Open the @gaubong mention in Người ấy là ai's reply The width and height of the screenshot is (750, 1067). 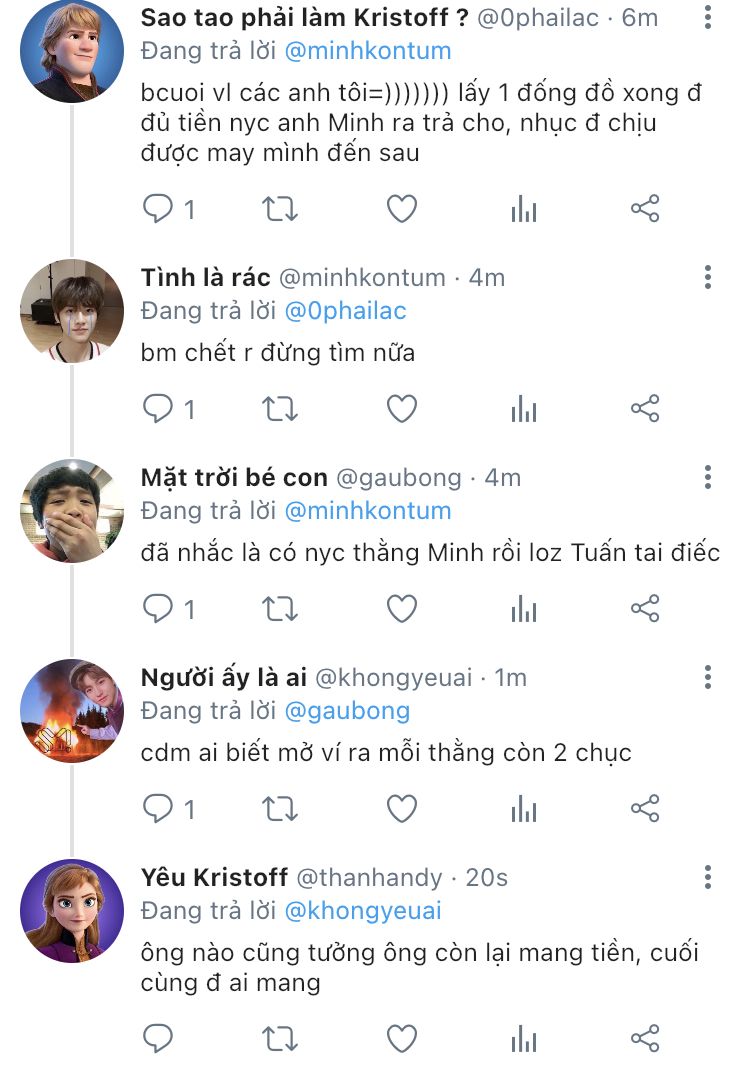tap(347, 711)
